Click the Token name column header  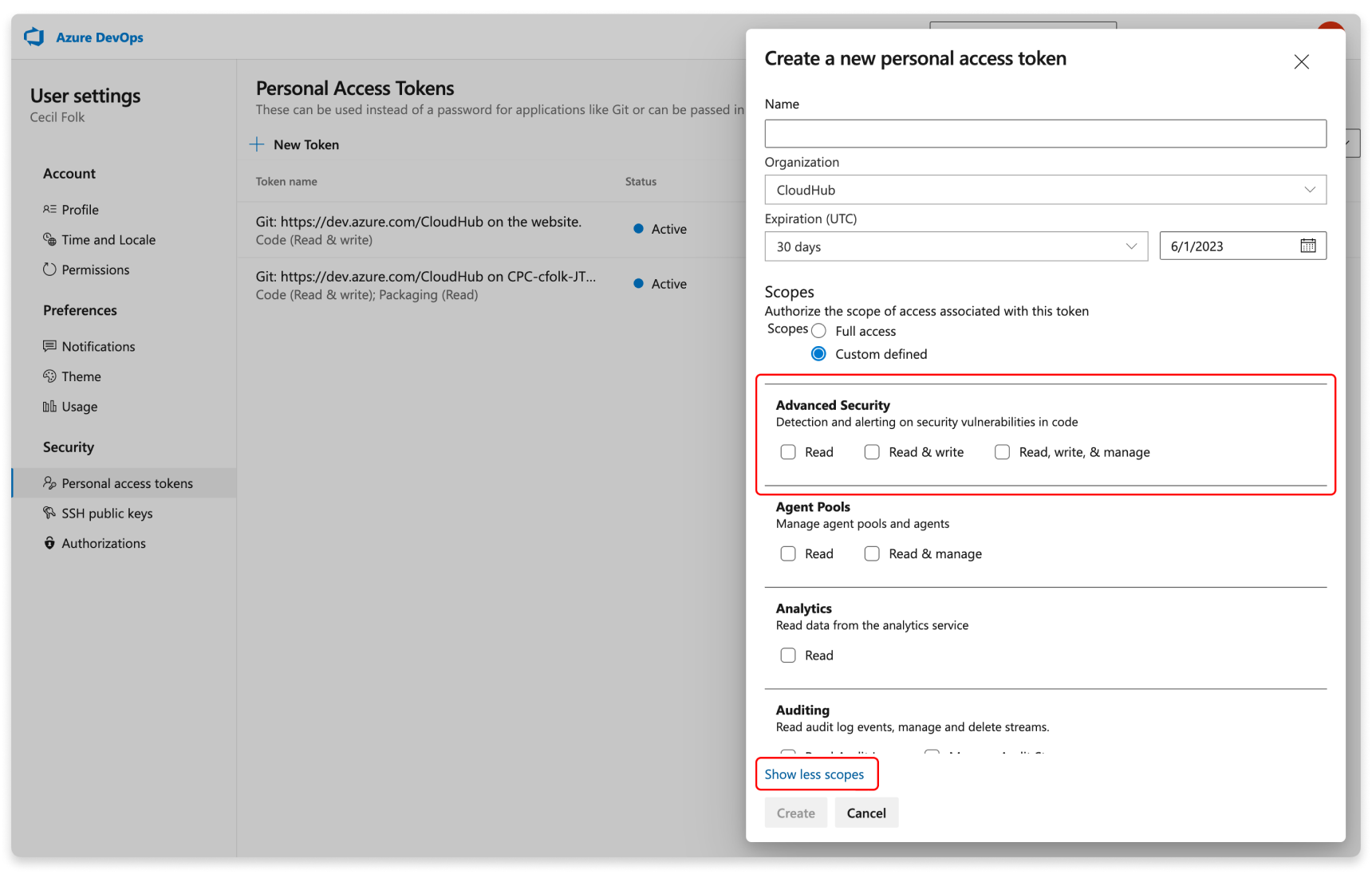pyautogui.click(x=286, y=182)
